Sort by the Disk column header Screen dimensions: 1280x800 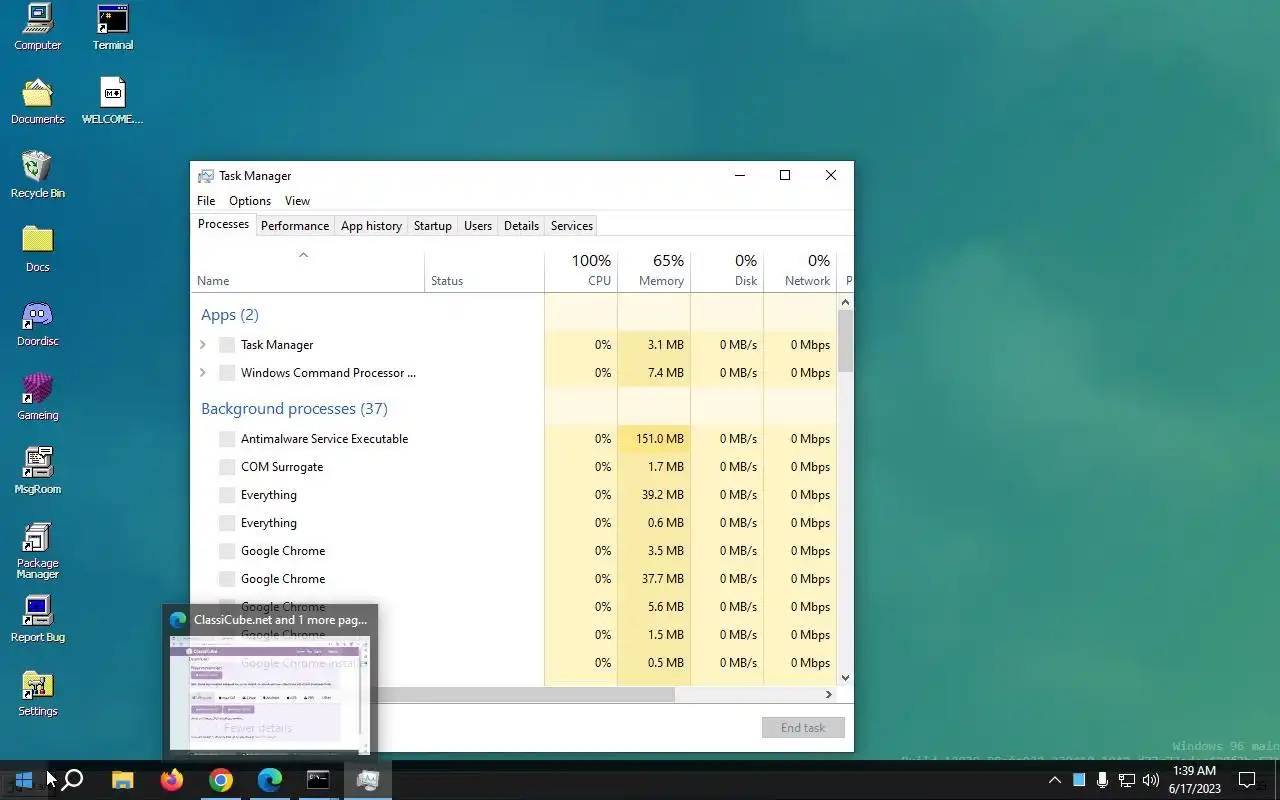tap(727, 270)
